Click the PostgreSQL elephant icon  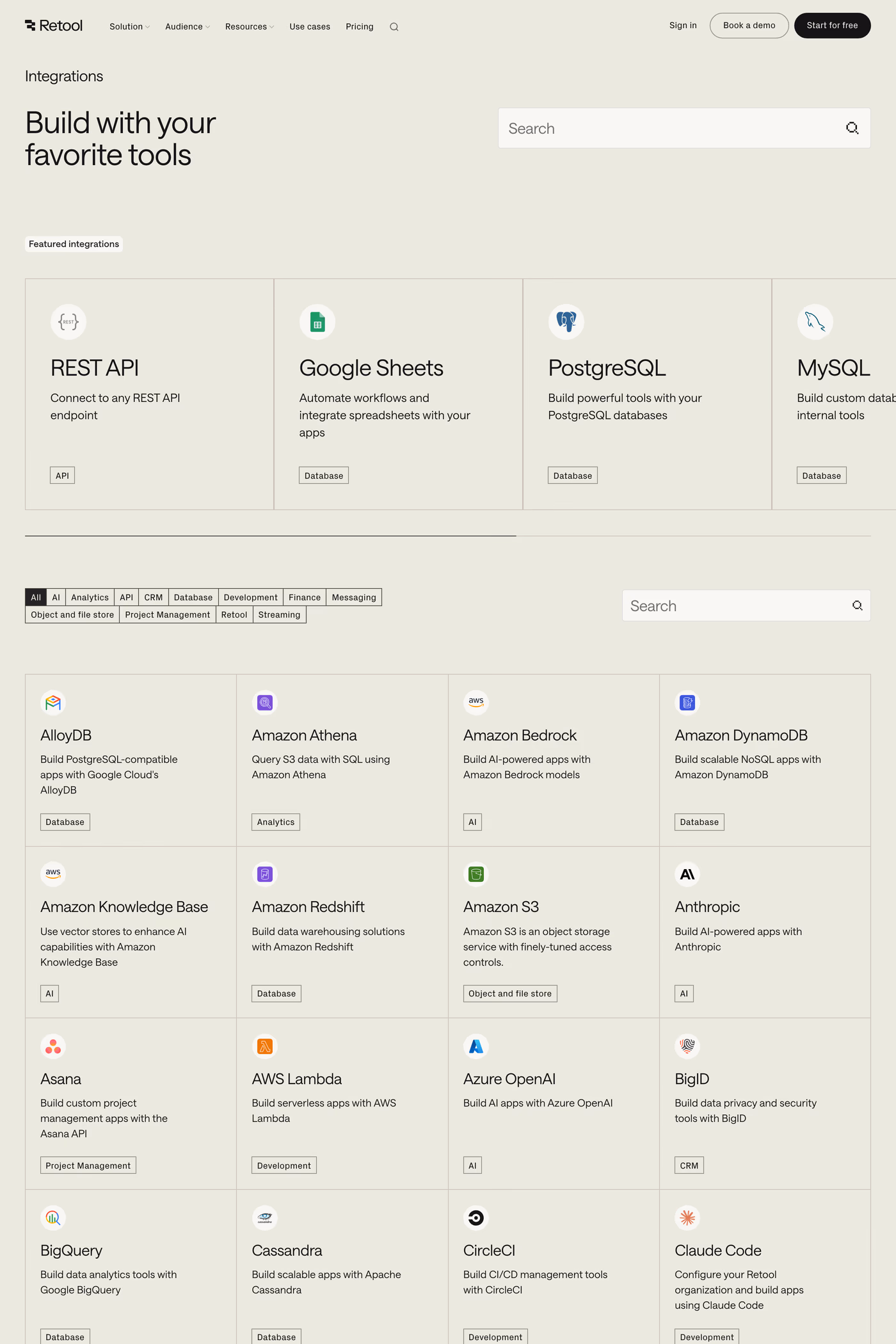click(x=566, y=321)
